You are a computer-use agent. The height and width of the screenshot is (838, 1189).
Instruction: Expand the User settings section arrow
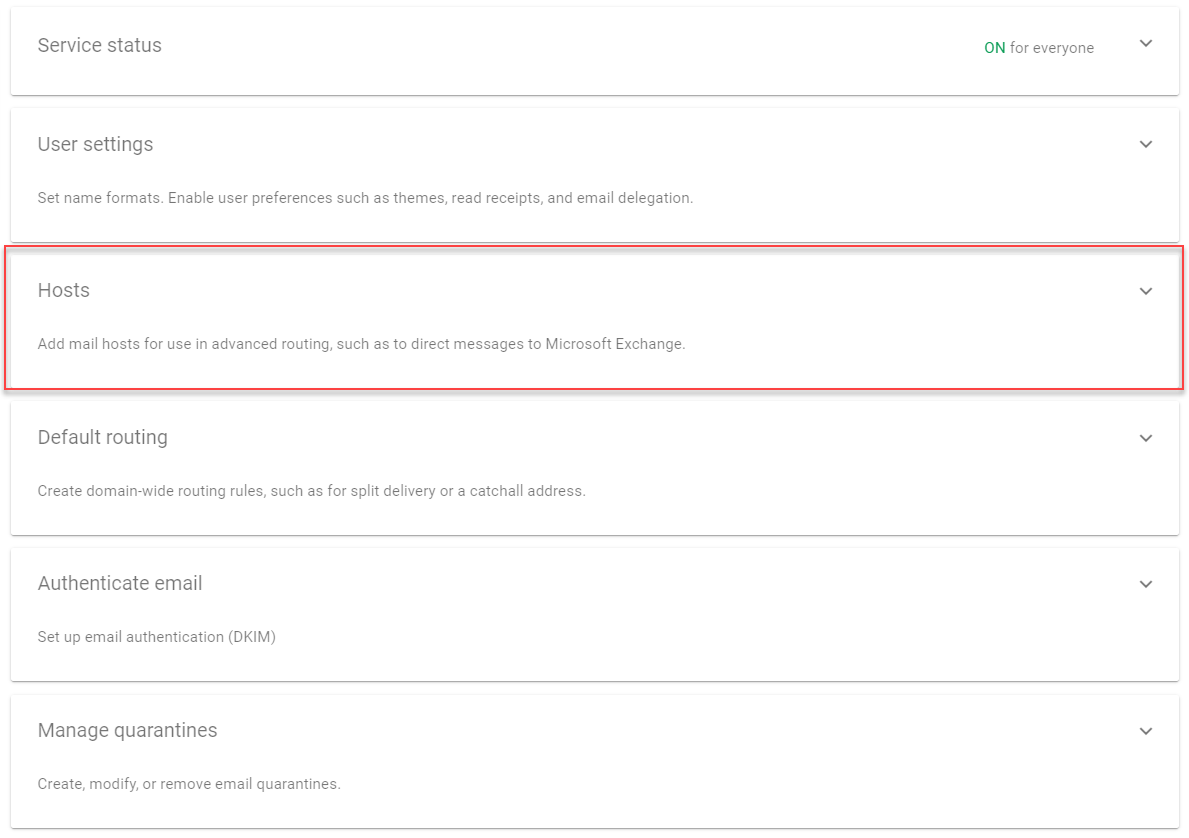[x=1146, y=145]
